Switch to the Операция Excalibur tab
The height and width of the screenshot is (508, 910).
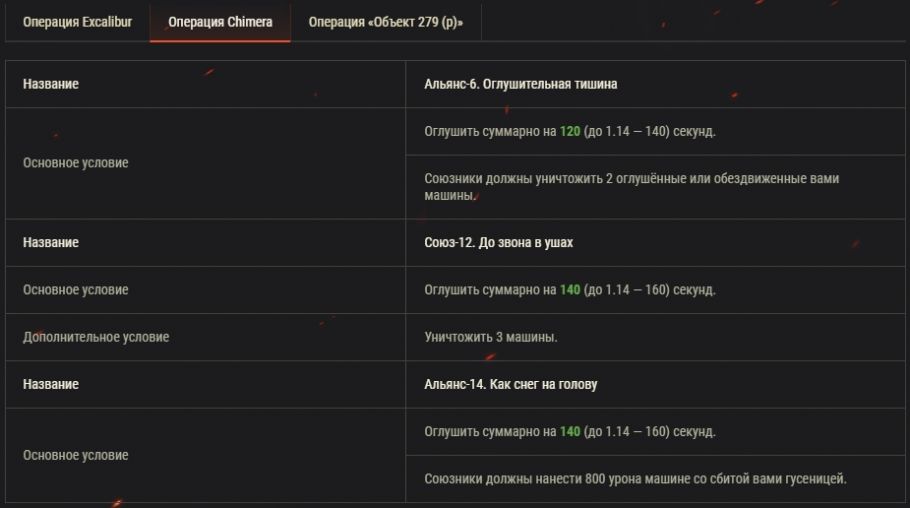pos(77,22)
